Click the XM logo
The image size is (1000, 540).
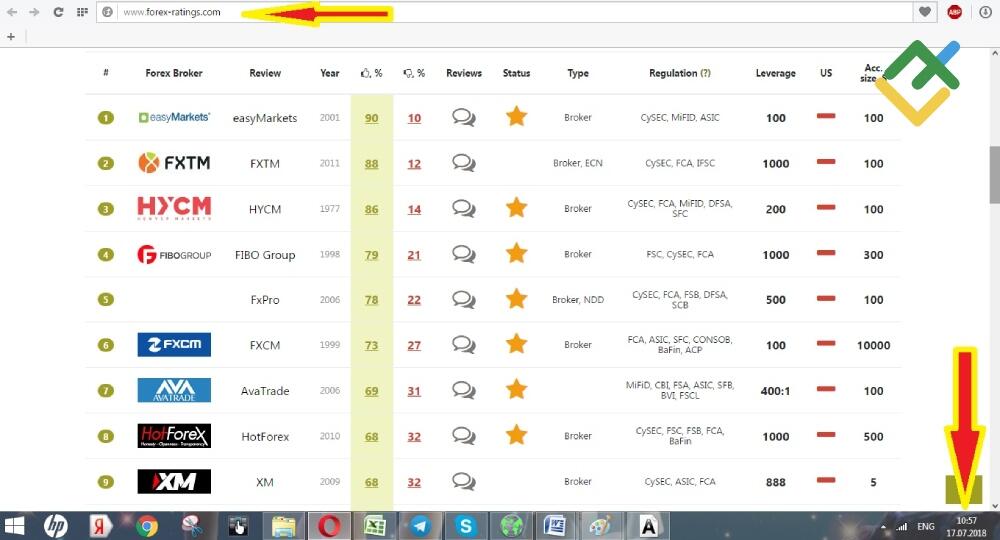click(174, 481)
